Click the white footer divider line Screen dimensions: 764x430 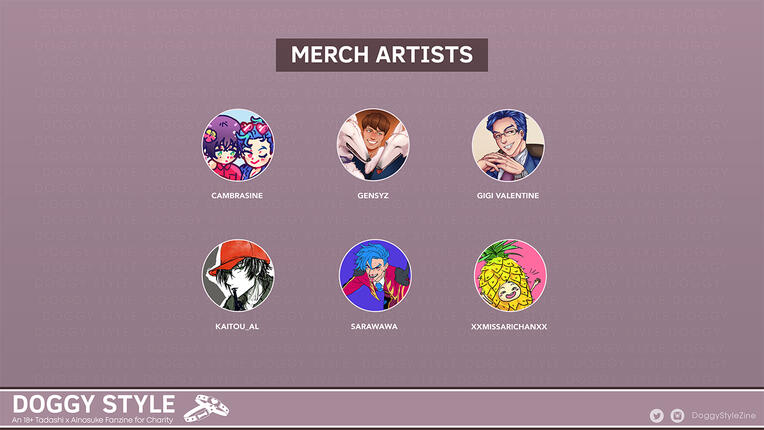pyautogui.click(x=382, y=390)
